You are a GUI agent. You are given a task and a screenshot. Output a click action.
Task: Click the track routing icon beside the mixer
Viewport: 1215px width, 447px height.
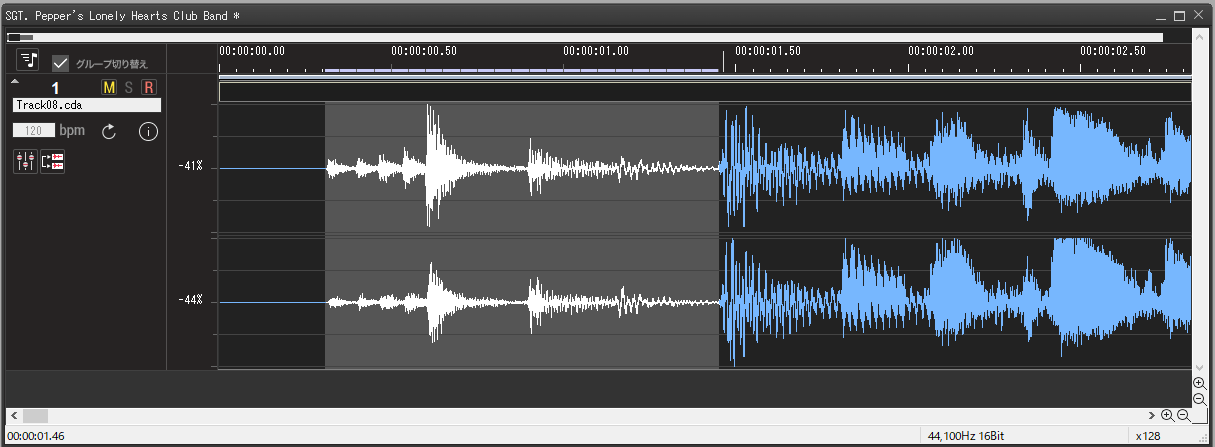[52, 161]
